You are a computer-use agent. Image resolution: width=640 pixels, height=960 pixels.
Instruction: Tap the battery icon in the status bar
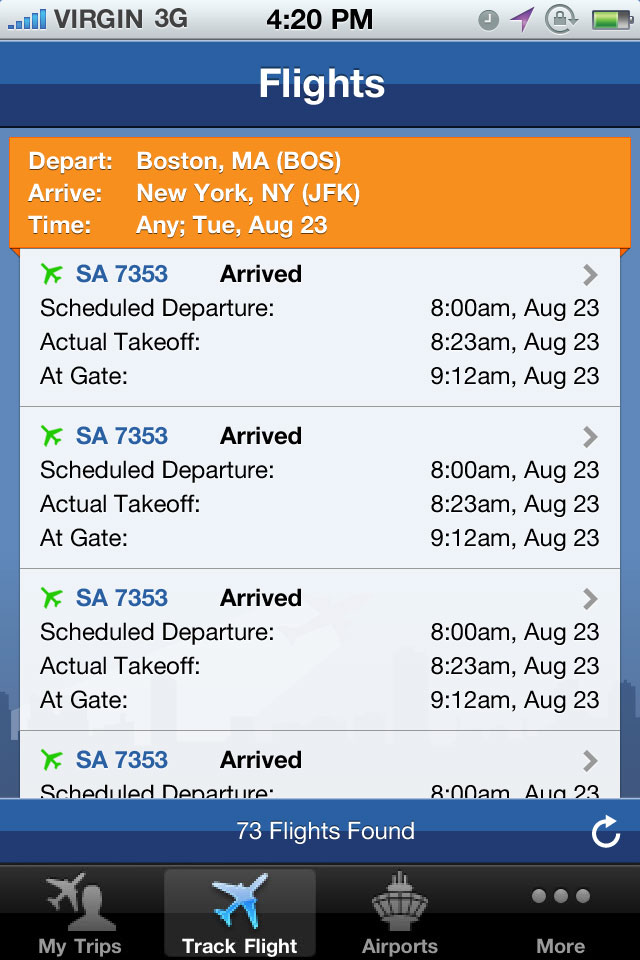[610, 19]
